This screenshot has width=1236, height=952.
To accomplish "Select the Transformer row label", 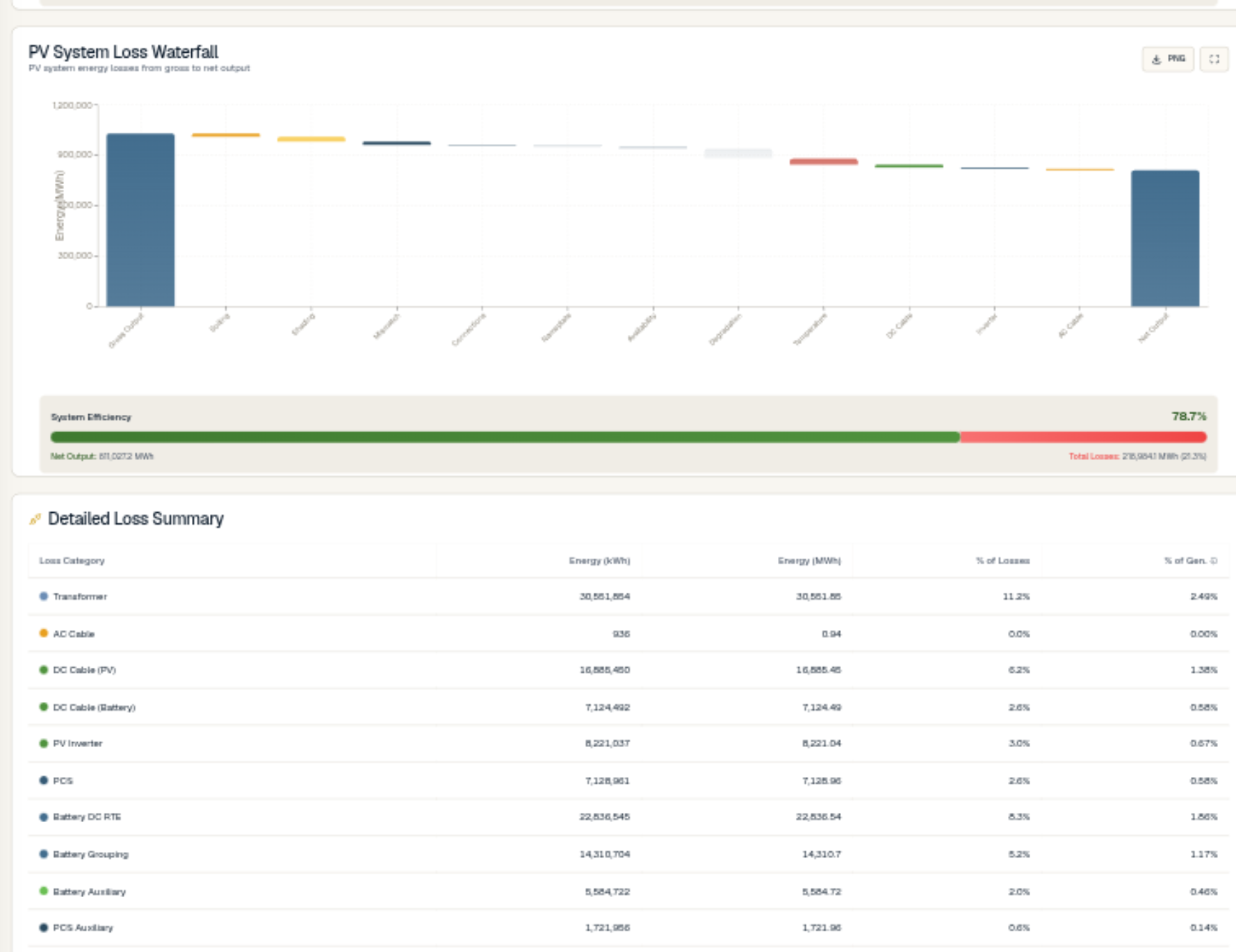I will (x=80, y=597).
